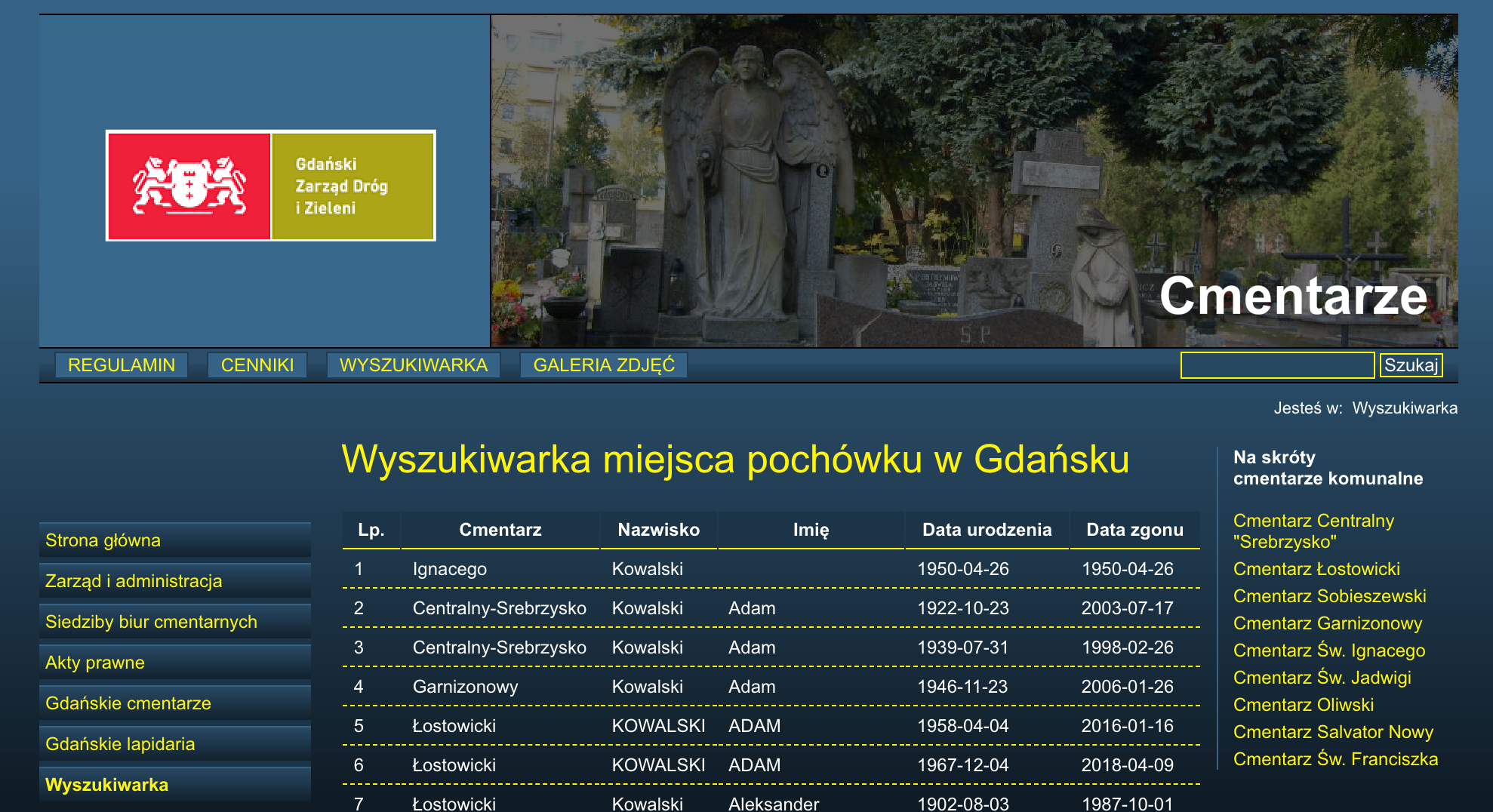View Siedziby biur cmentarnych
The width and height of the screenshot is (1493, 812).
(152, 621)
